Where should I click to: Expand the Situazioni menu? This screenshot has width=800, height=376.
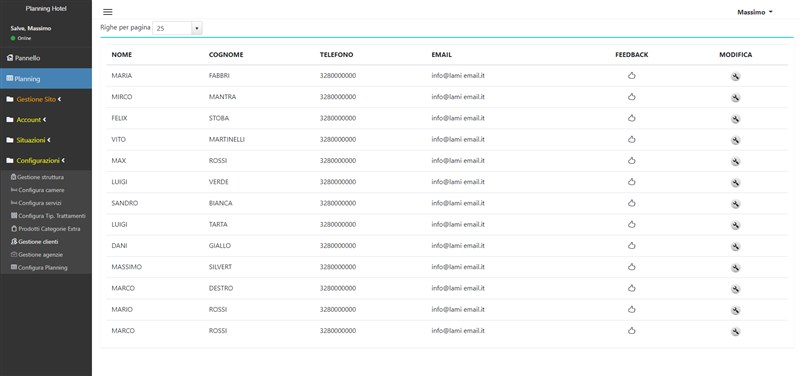(46, 140)
